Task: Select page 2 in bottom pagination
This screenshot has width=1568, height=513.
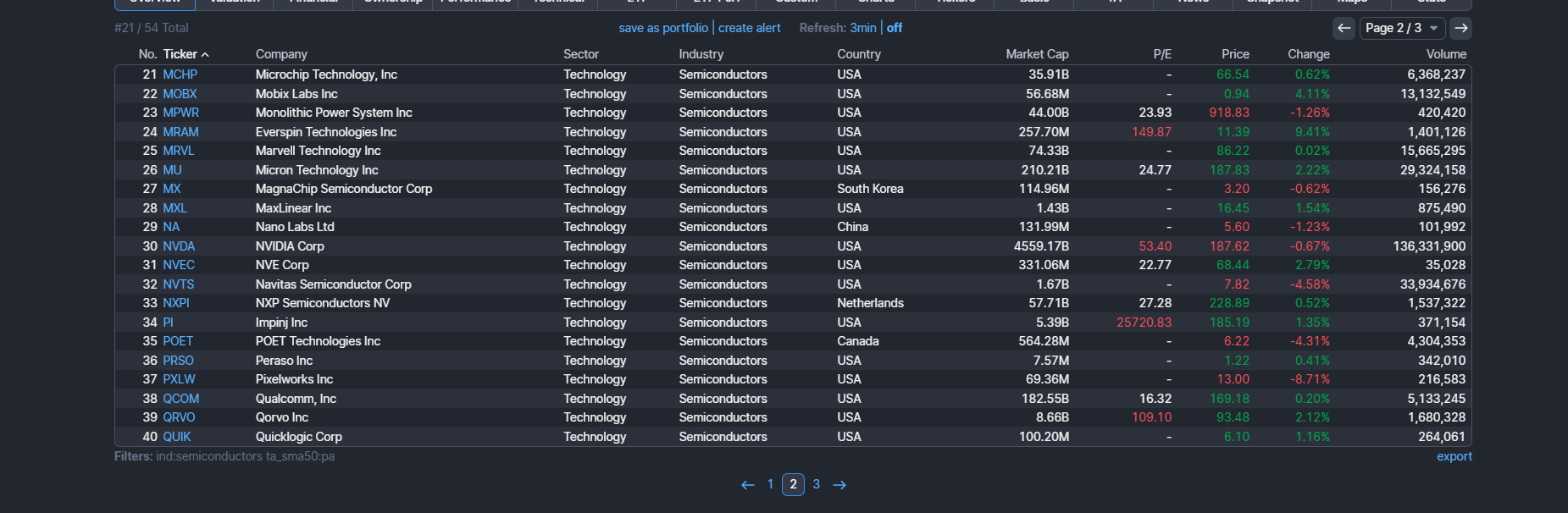Action: [x=793, y=484]
